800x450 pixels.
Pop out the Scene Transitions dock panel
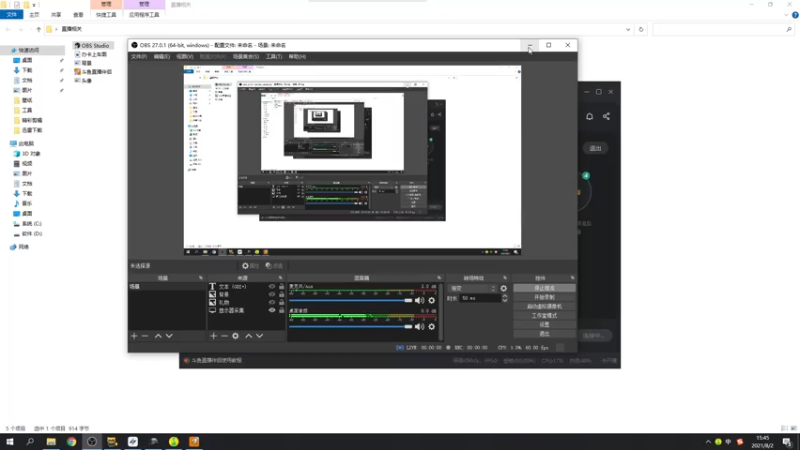coord(505,278)
